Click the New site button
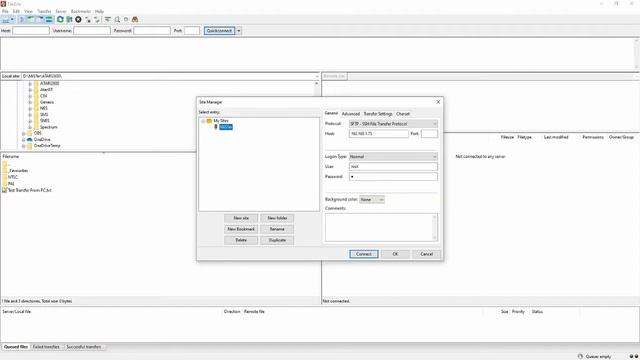Viewport: 640px width, 360px height. 241,218
